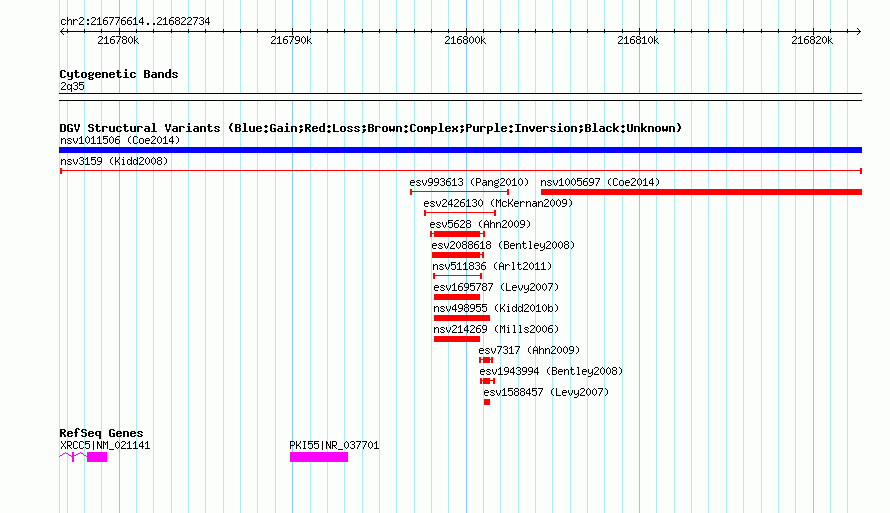Click the nsv1005697 (Coe2014) label
The width and height of the screenshot is (890, 513).
(x=600, y=182)
